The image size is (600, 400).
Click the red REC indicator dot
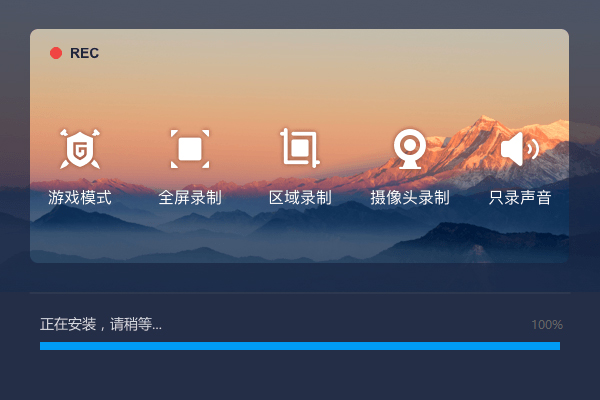pos(56,53)
